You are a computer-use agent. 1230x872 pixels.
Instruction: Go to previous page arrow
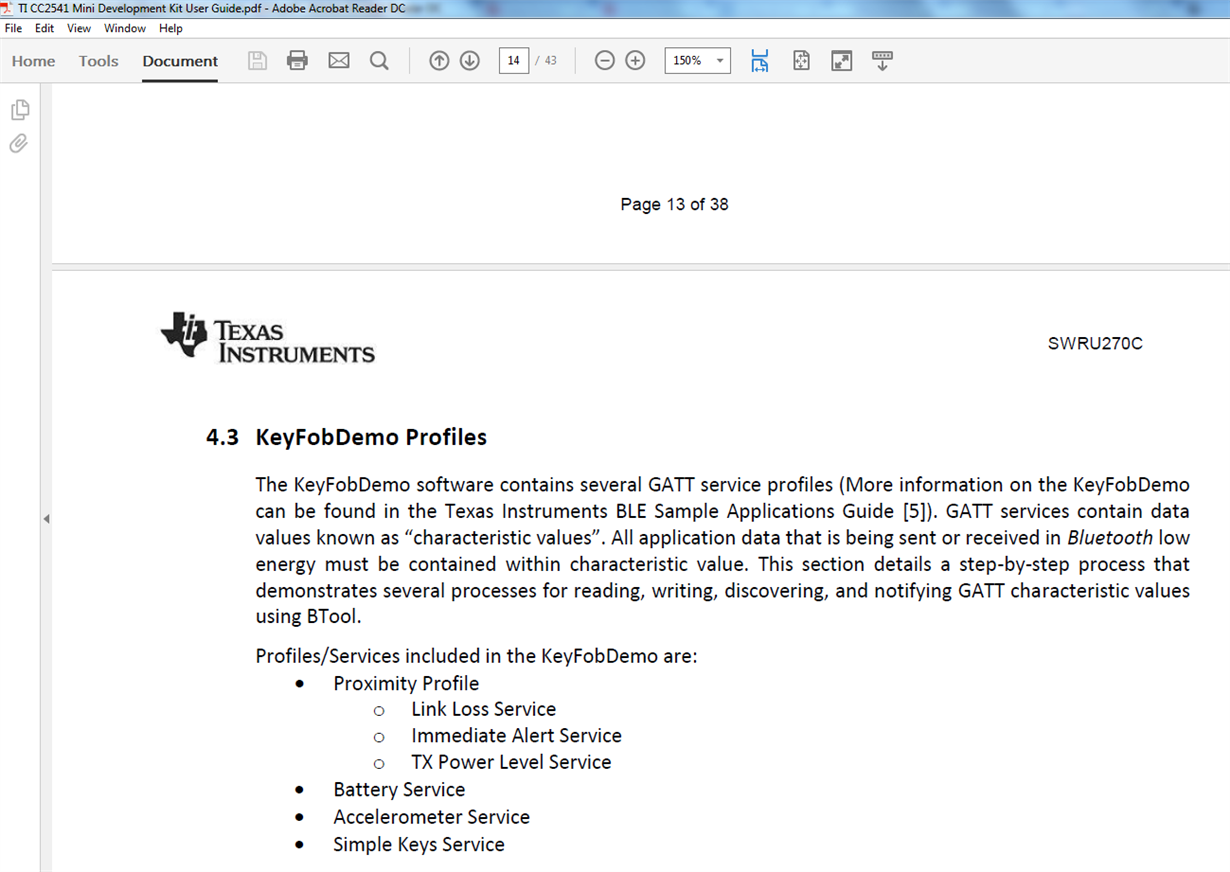point(439,61)
